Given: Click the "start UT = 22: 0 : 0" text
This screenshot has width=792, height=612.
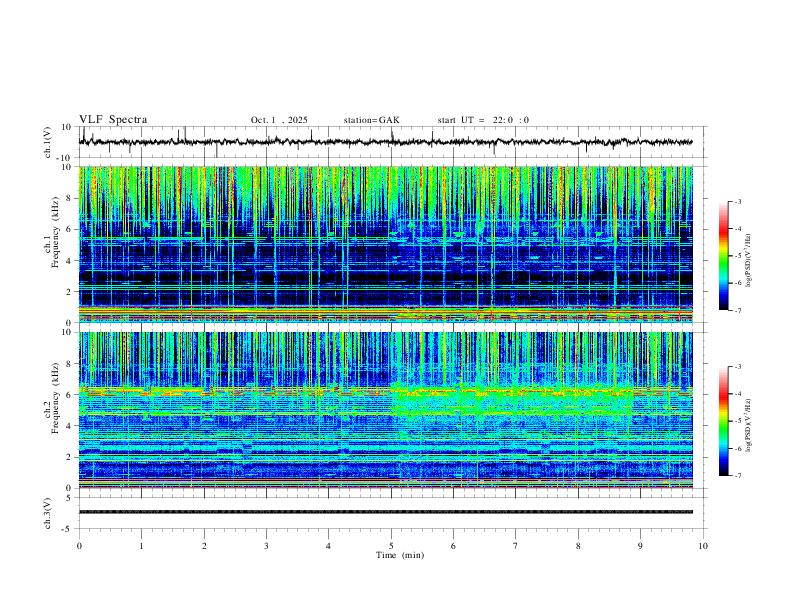Looking at the screenshot, I should click(483, 120).
